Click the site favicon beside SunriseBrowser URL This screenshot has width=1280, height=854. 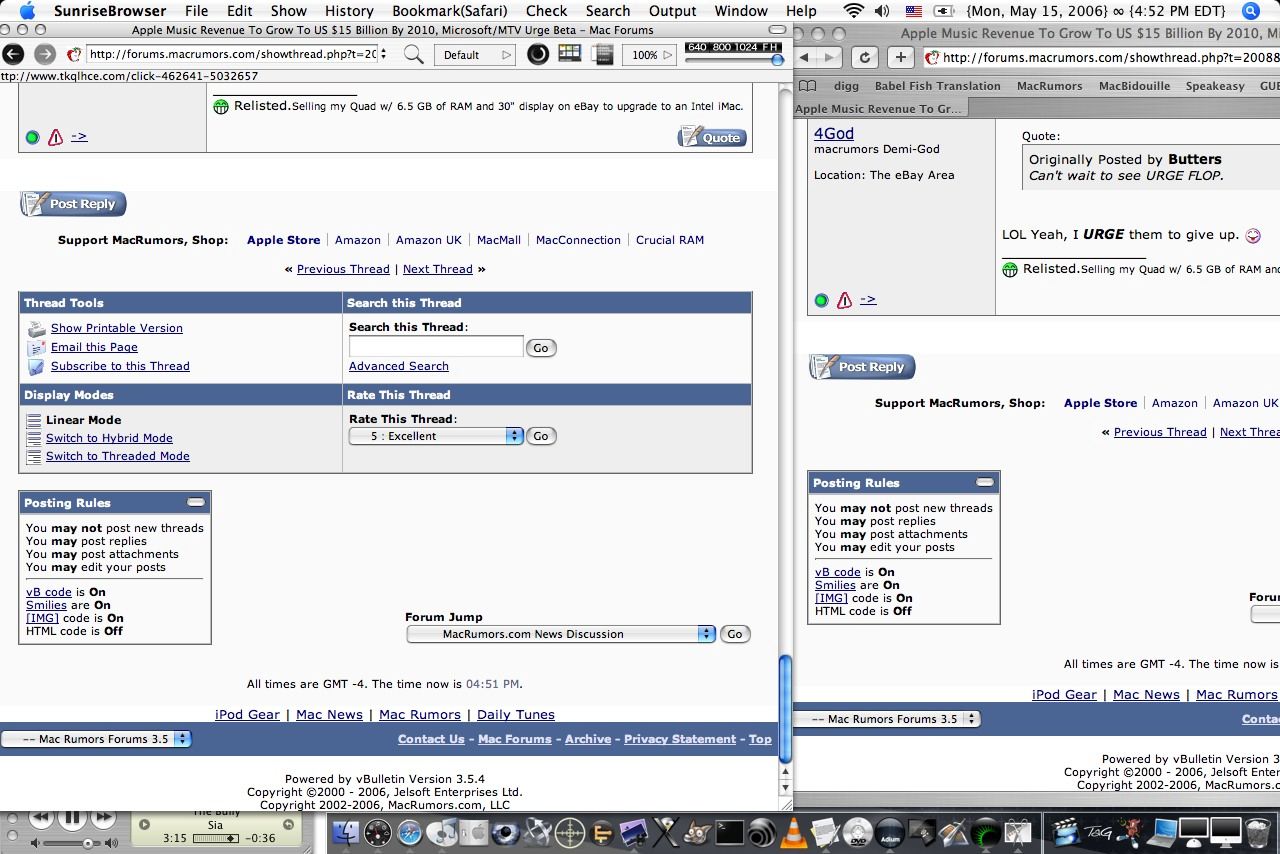[x=73, y=54]
